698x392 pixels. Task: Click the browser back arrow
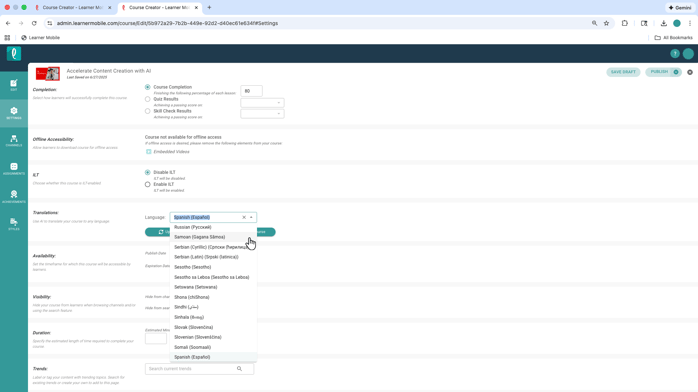tap(8, 23)
